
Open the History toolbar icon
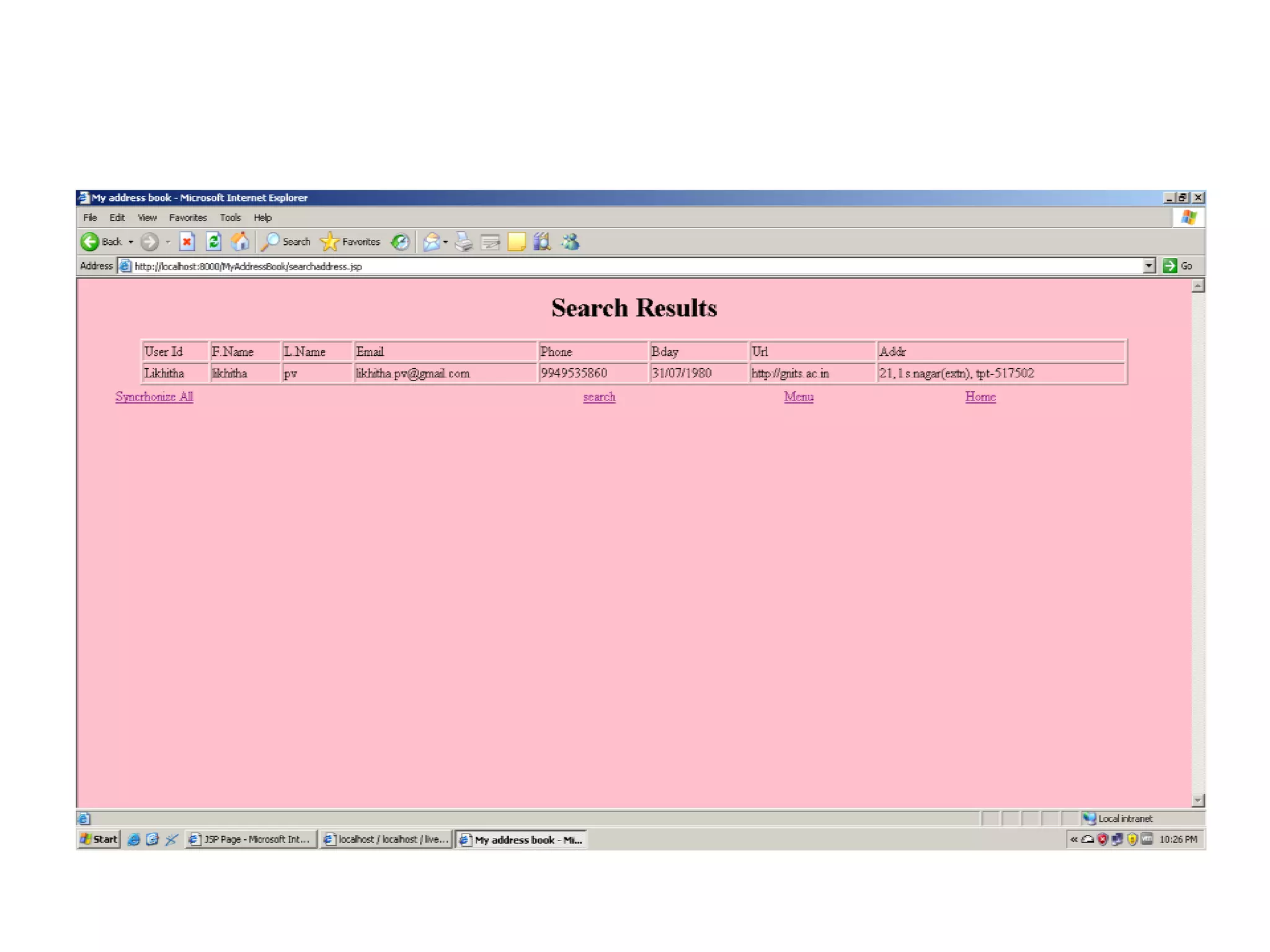pos(400,242)
